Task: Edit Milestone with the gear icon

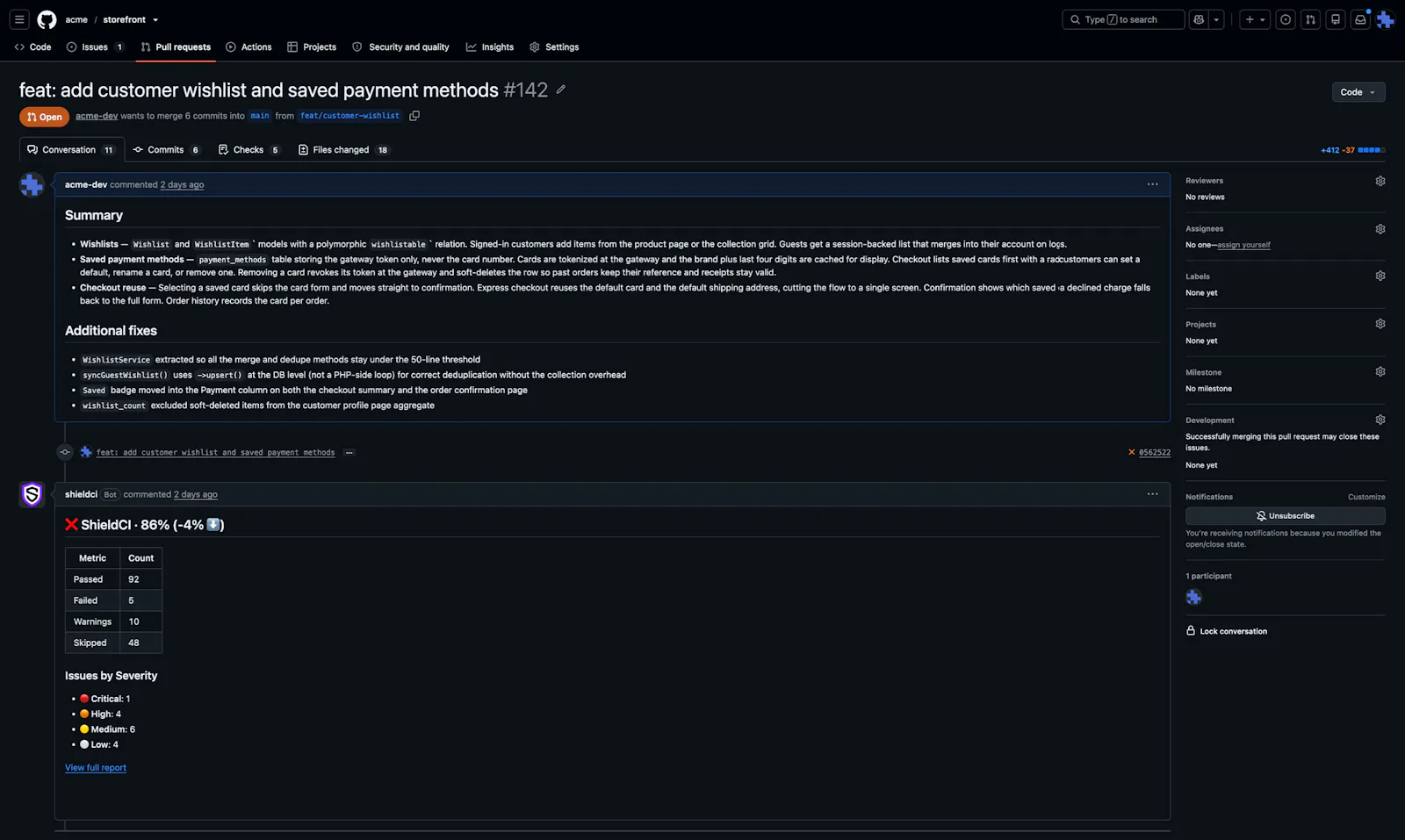Action: (x=1380, y=372)
